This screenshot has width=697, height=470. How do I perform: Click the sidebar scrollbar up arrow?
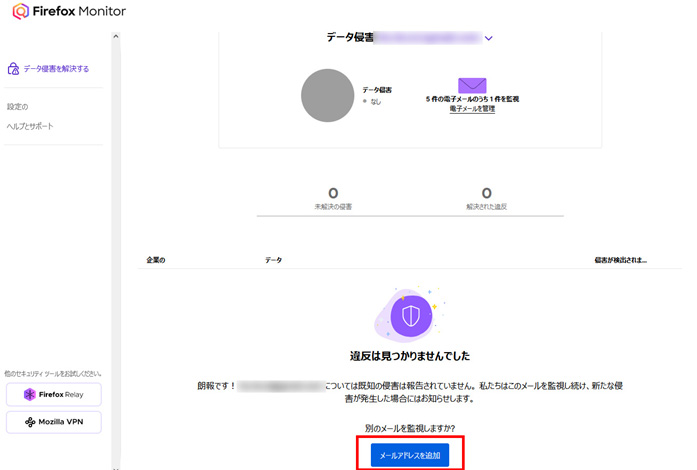[116, 37]
